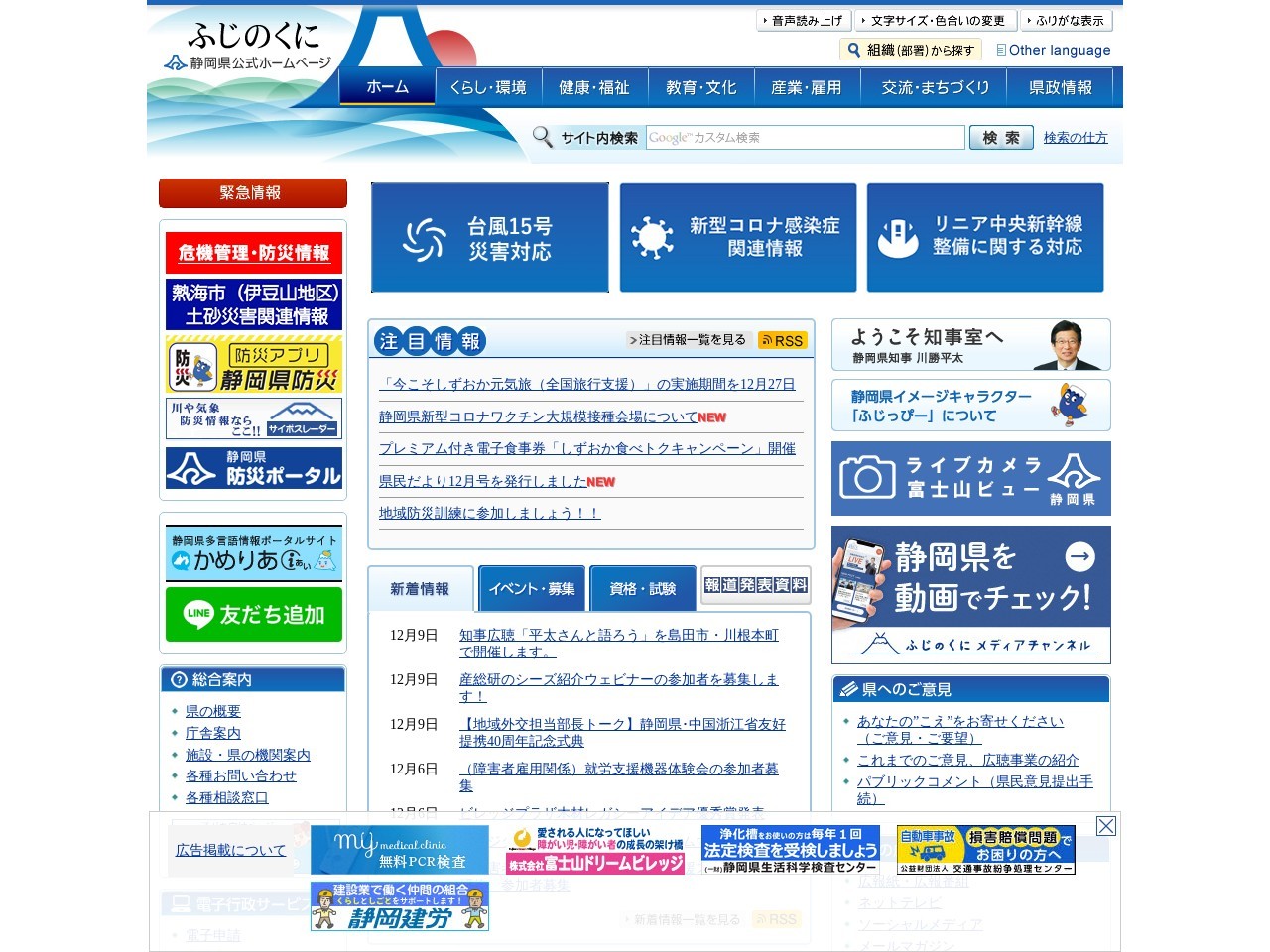
Task: Select 交流・まちづくり navigation item
Action: tap(936, 87)
